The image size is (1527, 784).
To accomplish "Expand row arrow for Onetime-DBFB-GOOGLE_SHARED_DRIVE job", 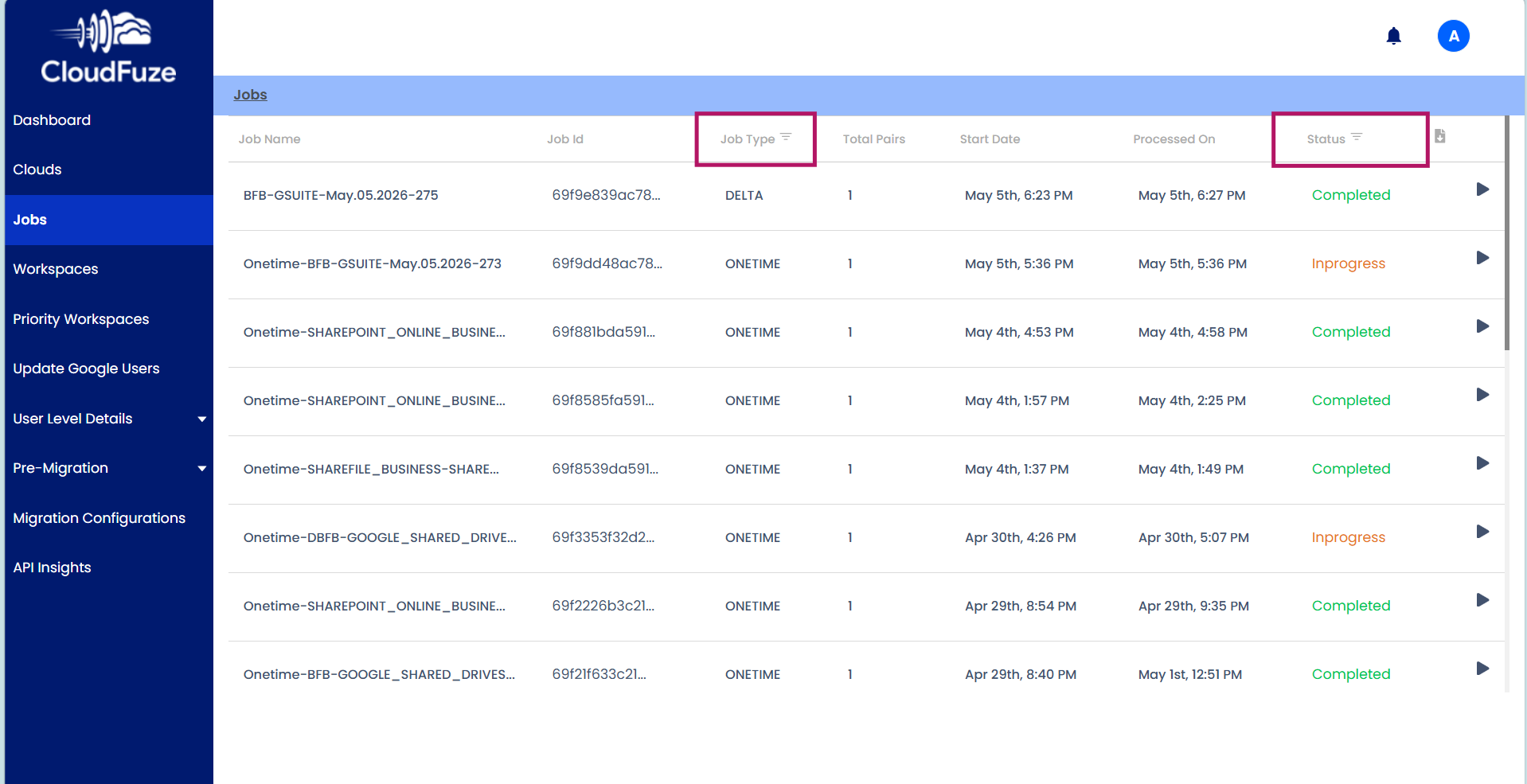I will tap(1482, 532).
